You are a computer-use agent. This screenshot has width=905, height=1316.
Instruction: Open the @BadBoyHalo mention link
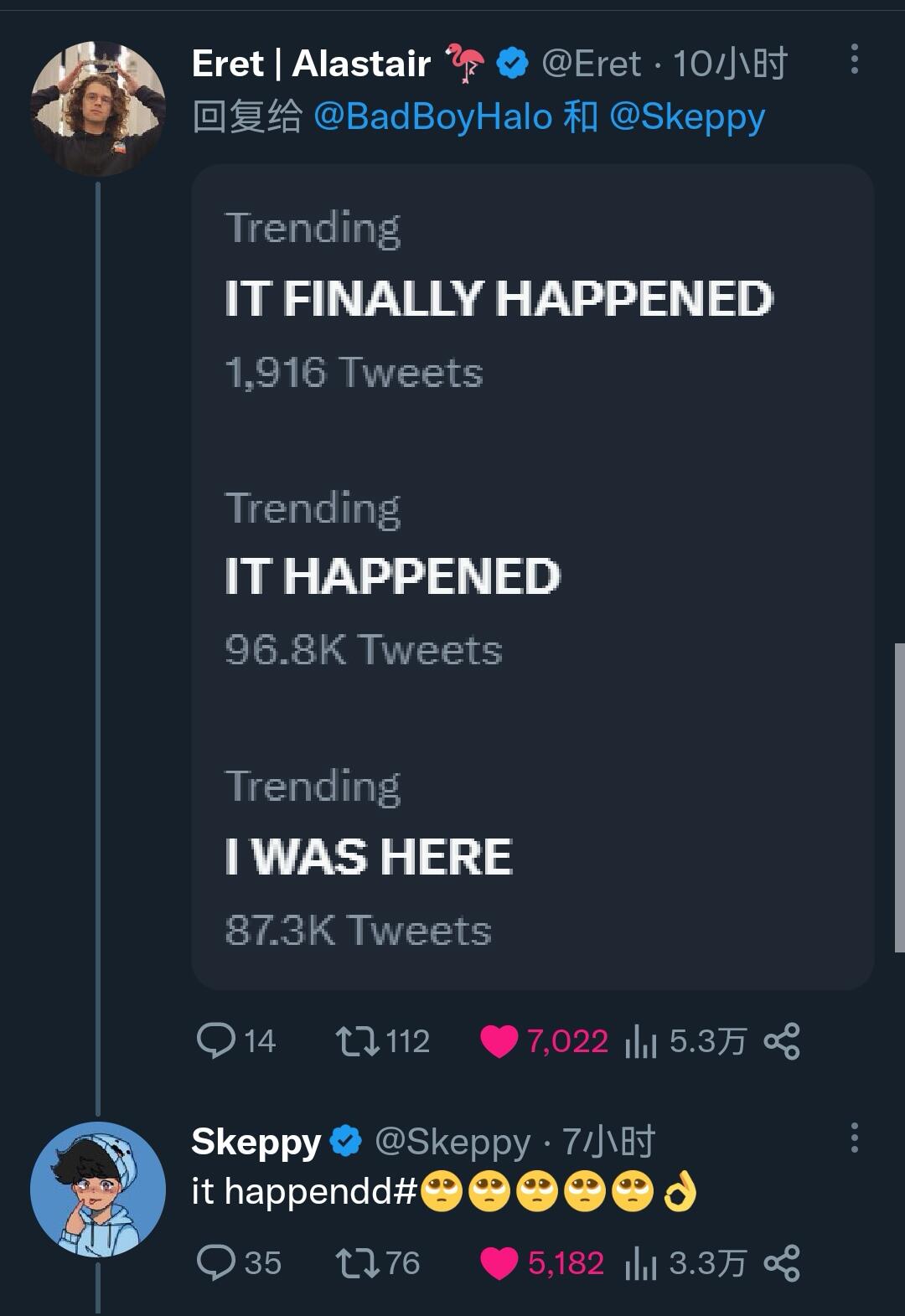pyautogui.click(x=433, y=116)
